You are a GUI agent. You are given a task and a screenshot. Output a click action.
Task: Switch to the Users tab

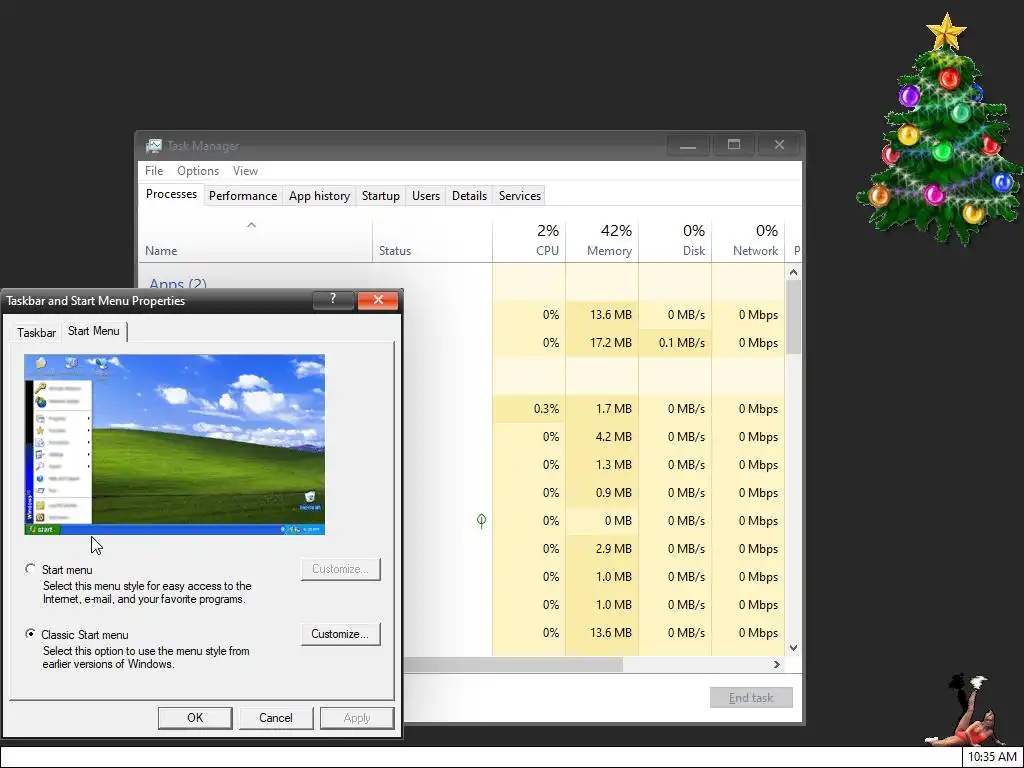(x=426, y=196)
